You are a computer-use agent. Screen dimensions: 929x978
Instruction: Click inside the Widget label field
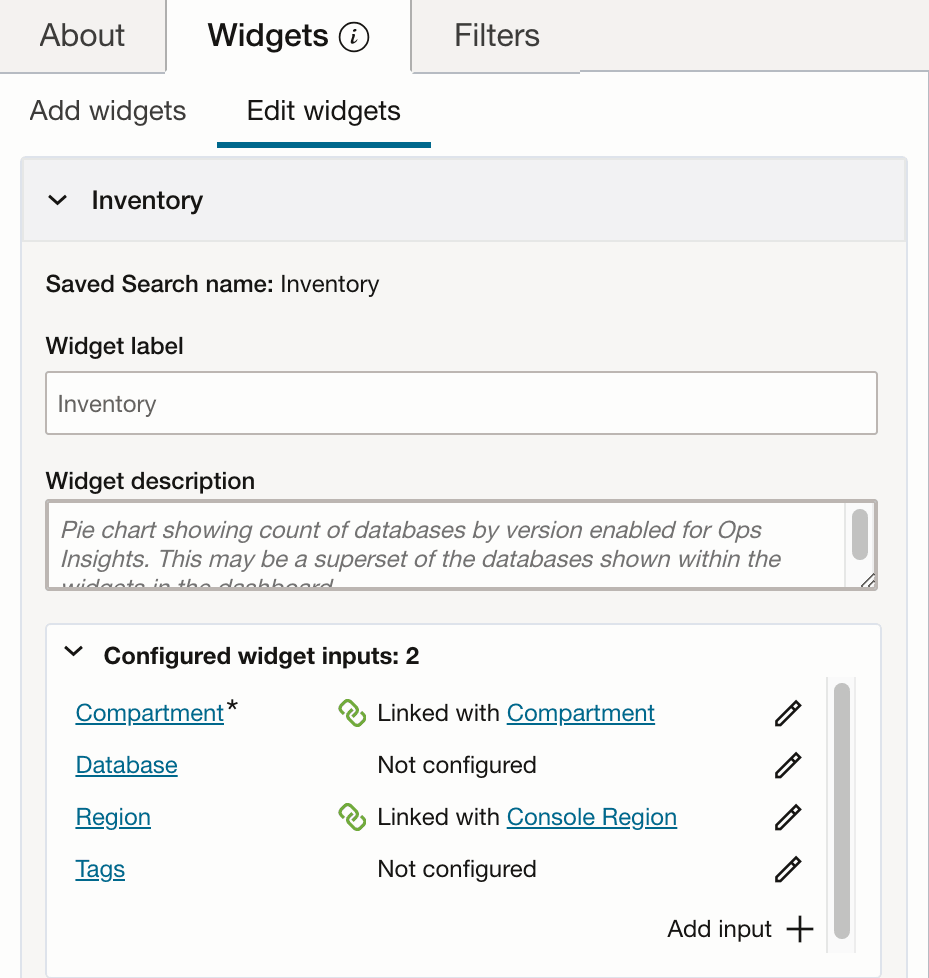click(461, 403)
